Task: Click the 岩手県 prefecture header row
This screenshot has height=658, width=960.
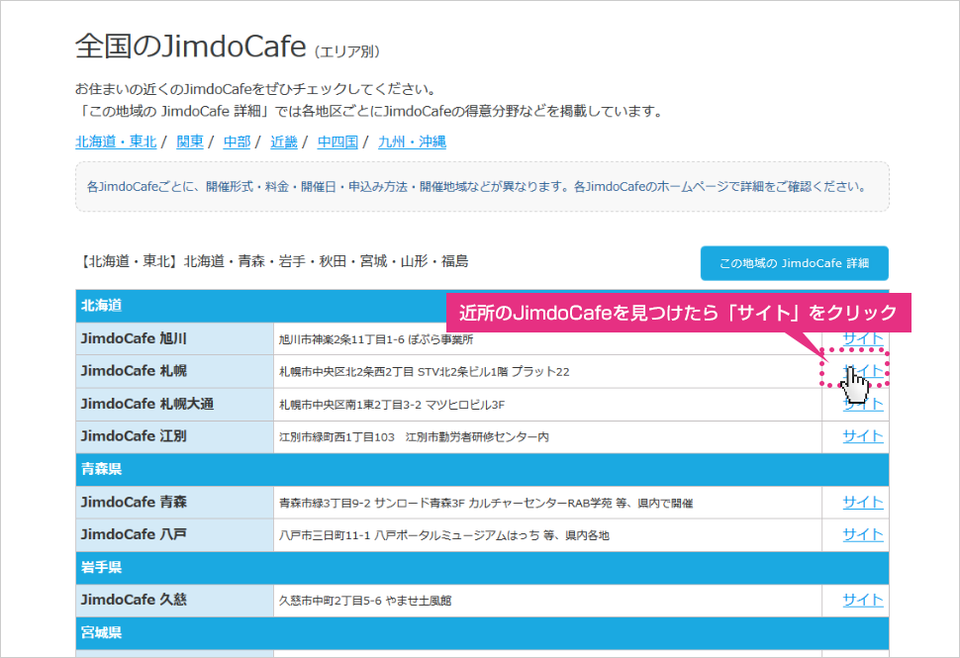Action: 482,567
